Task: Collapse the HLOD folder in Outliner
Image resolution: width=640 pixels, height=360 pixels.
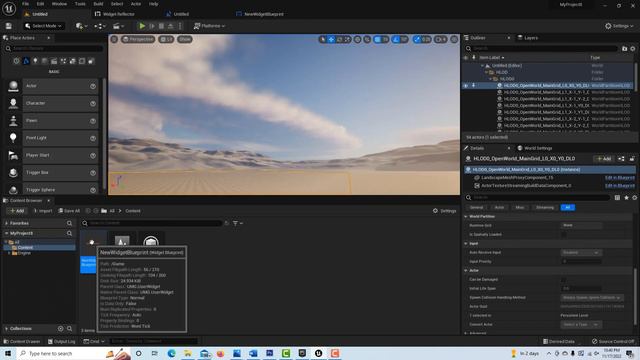Action: tap(487, 72)
